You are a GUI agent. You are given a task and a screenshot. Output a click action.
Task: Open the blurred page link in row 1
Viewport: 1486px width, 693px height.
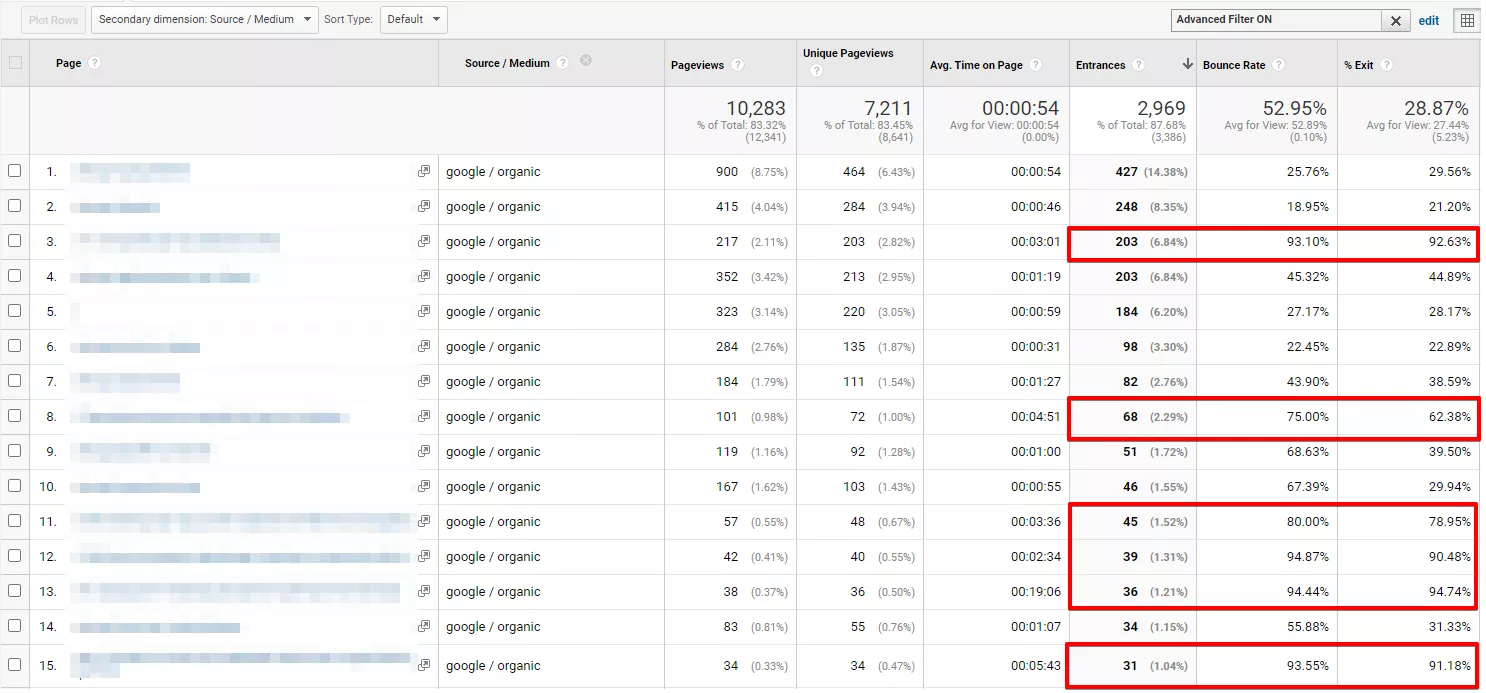pyautogui.click(x=129, y=171)
